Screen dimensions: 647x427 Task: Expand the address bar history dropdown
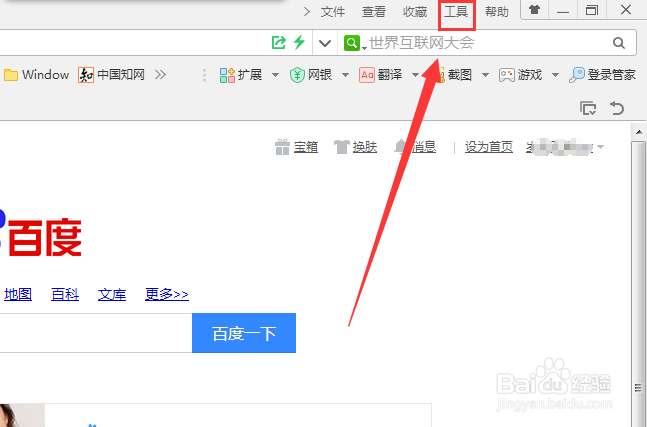tap(325, 43)
